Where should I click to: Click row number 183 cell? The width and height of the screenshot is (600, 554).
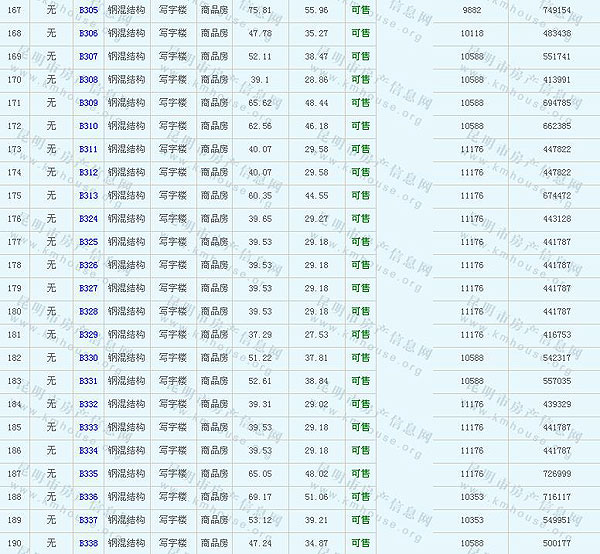click(14, 381)
